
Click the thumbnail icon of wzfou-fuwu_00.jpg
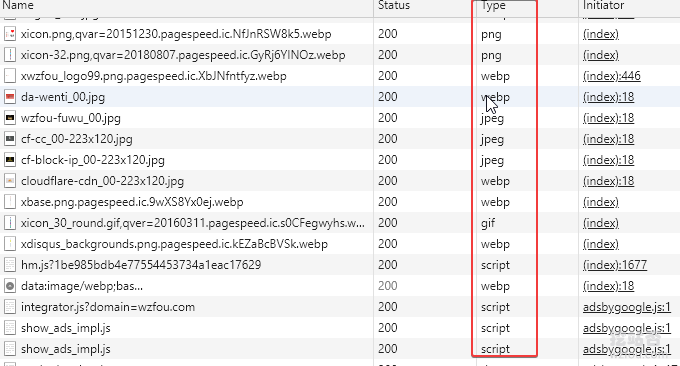pos(10,118)
